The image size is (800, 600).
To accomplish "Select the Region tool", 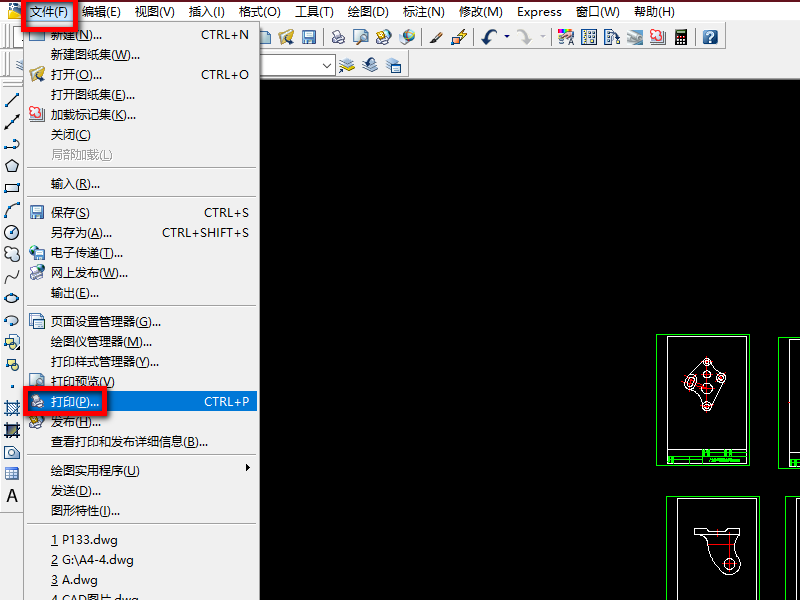I will (11, 452).
